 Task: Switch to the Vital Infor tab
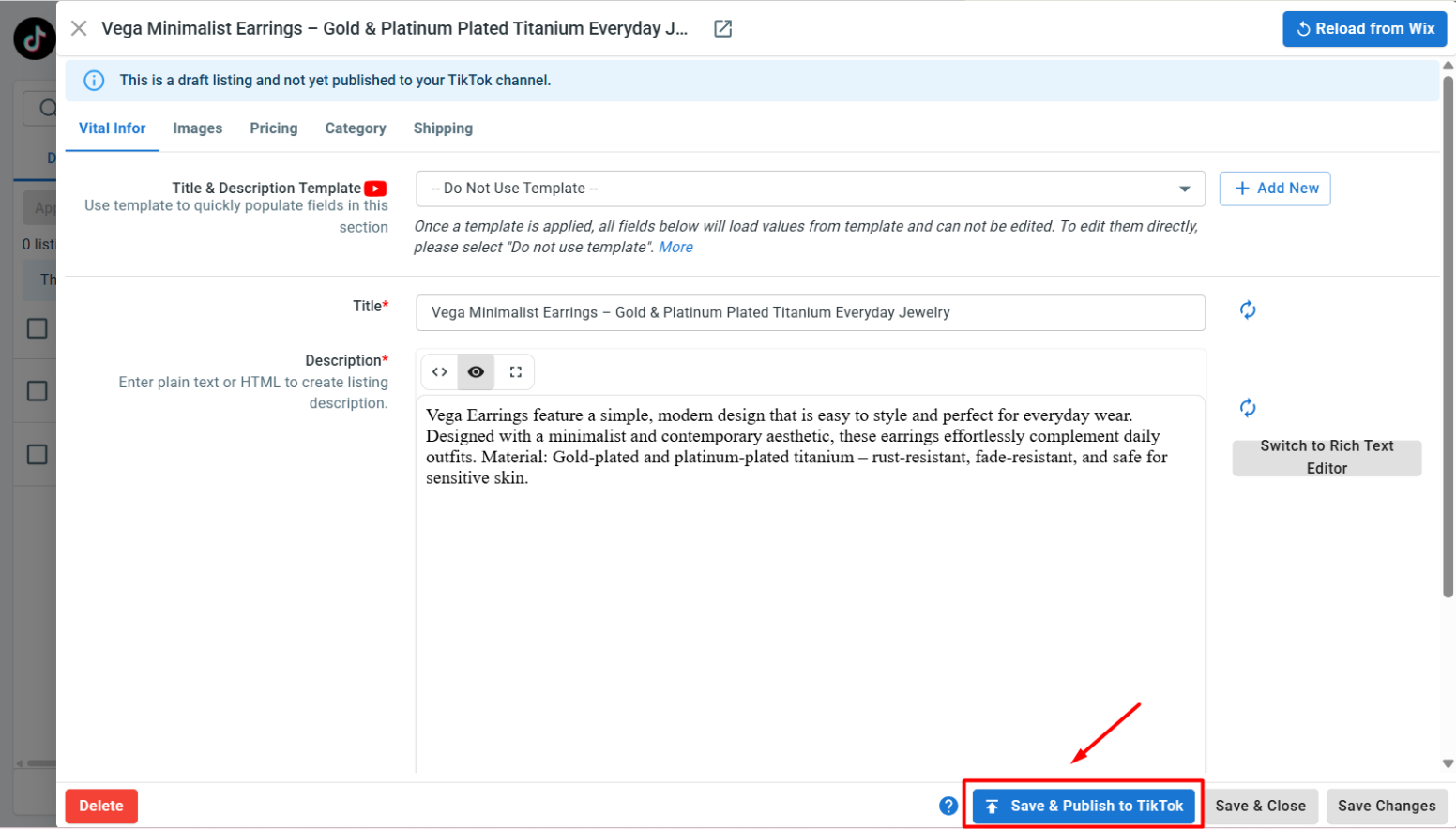click(112, 128)
